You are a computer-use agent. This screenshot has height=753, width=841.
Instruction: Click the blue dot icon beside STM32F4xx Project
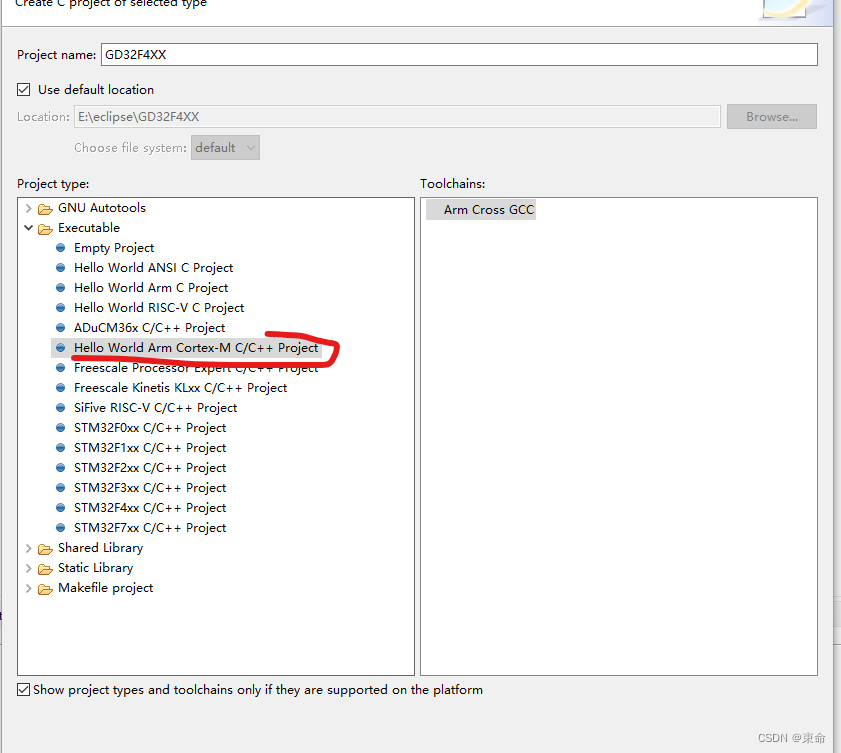click(x=61, y=508)
